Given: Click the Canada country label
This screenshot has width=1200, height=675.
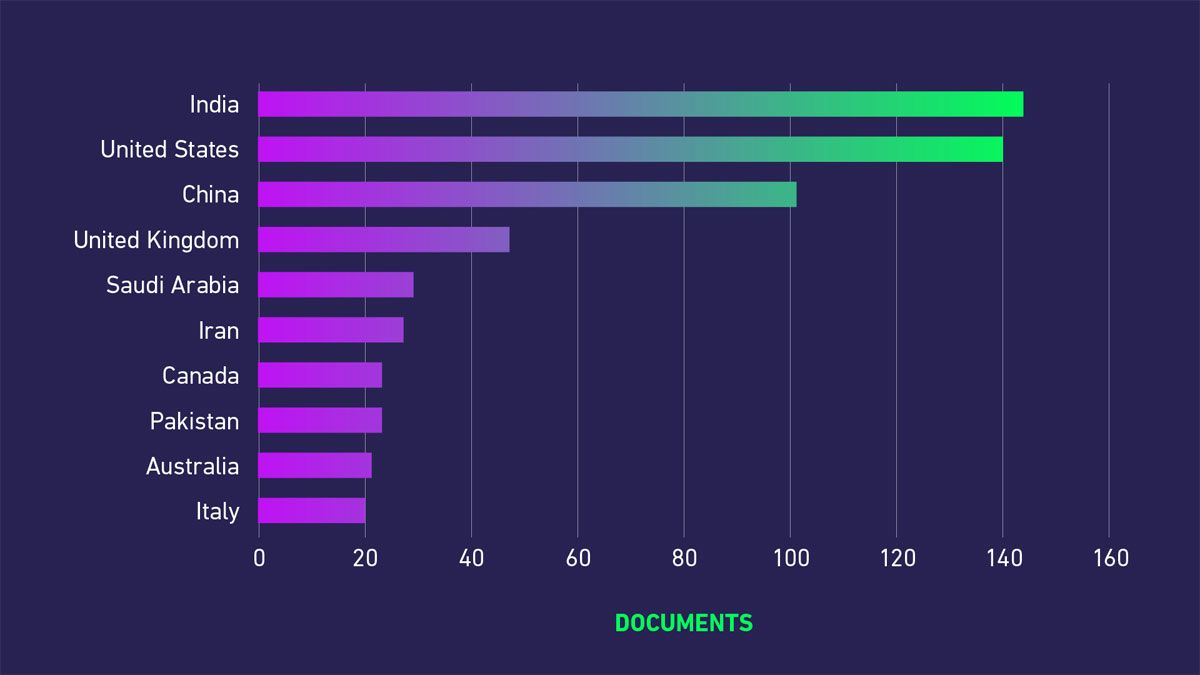Looking at the screenshot, I should (x=201, y=375).
